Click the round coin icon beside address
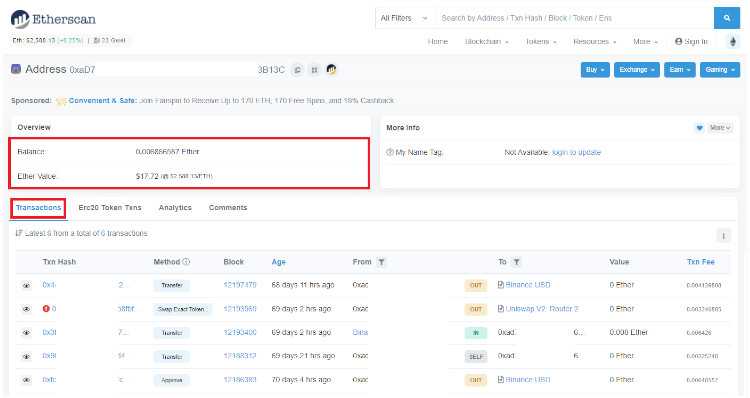The height and width of the screenshot is (398, 750). coord(331,69)
